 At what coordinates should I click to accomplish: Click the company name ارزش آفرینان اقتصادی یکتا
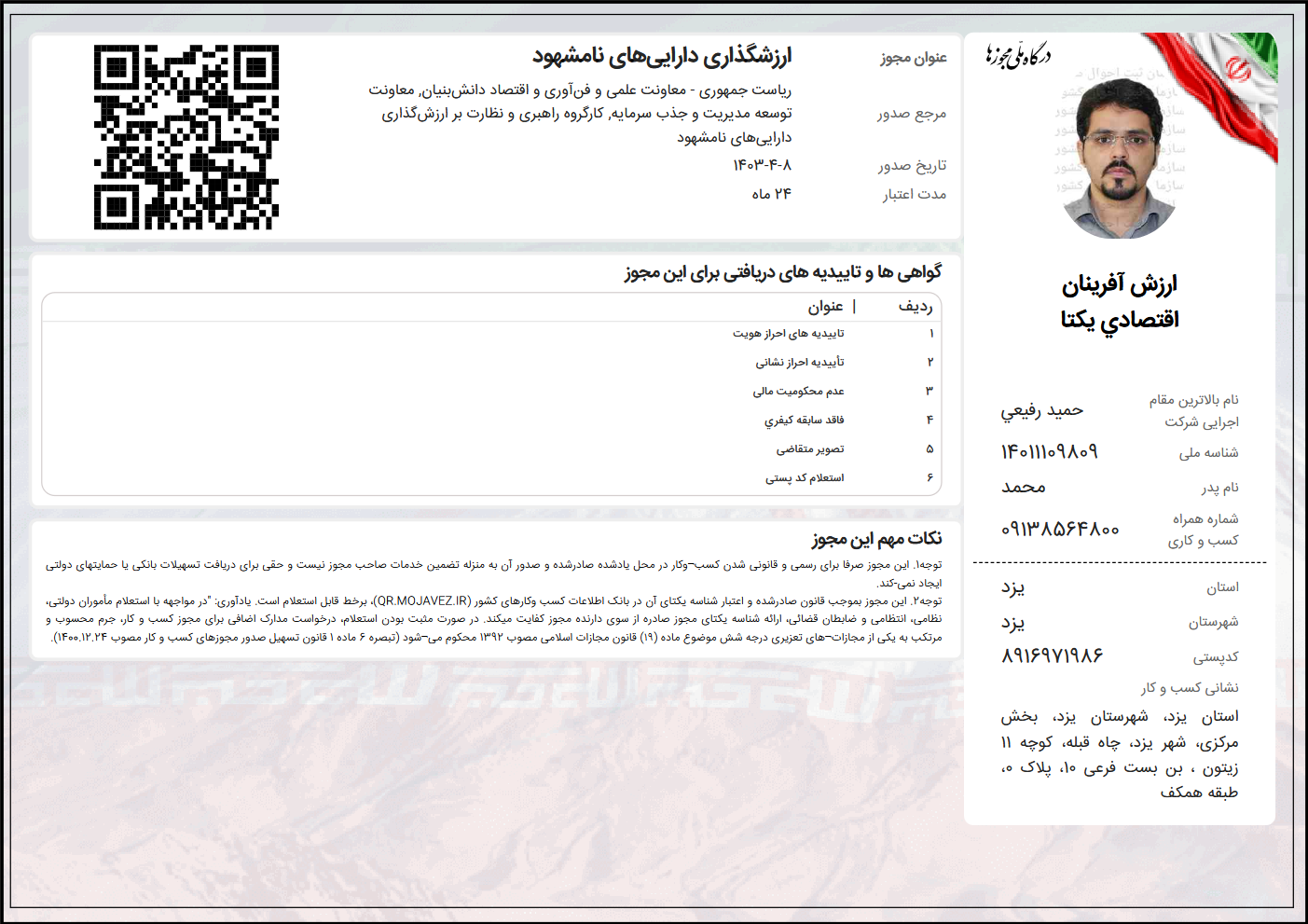coord(1119,301)
